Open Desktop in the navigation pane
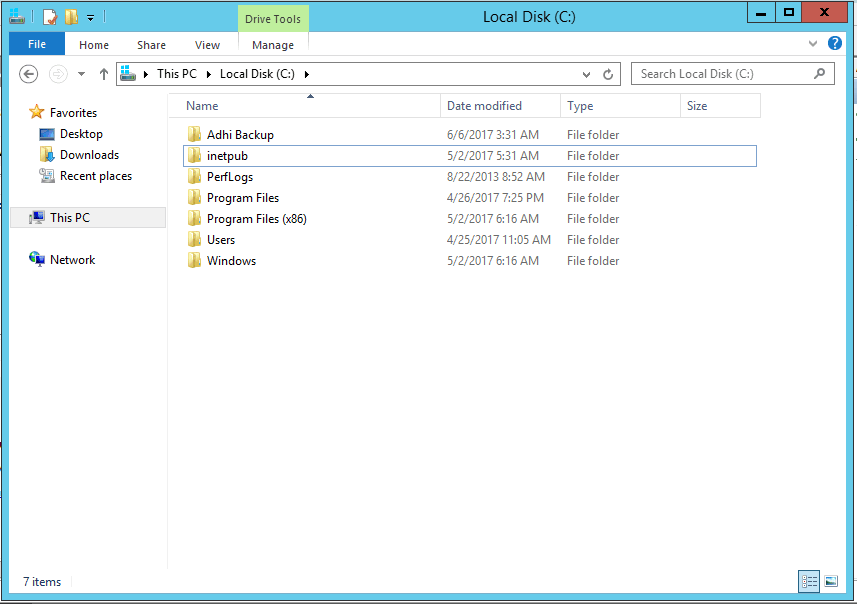 pyautogui.click(x=81, y=134)
